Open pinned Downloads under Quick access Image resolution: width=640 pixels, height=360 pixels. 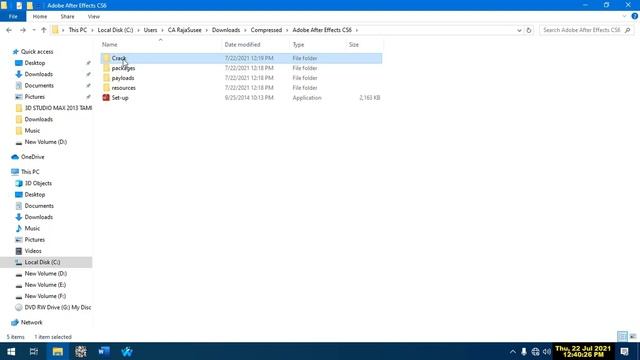tap(38, 74)
